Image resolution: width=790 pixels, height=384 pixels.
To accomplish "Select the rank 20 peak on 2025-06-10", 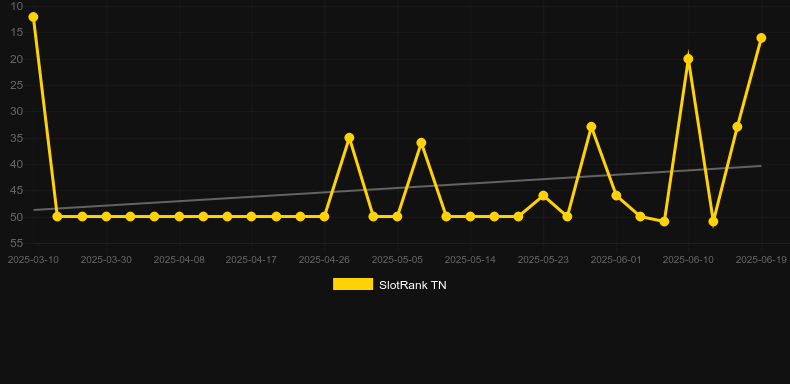I will click(x=688, y=59).
